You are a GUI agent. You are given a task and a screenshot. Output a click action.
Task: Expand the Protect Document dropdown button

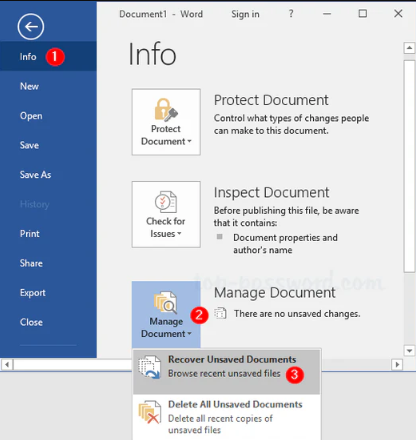166,122
